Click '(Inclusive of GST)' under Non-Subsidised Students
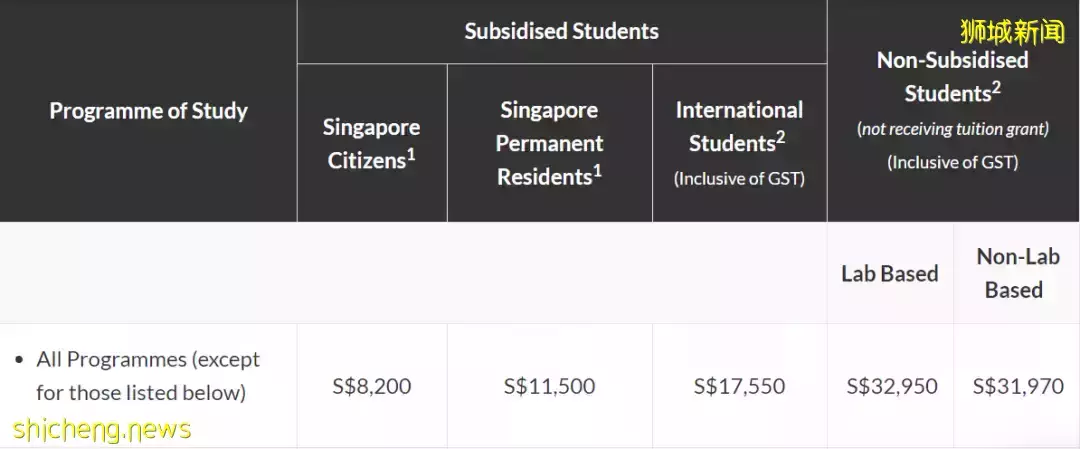Image resolution: width=1080 pixels, height=449 pixels. point(952,162)
